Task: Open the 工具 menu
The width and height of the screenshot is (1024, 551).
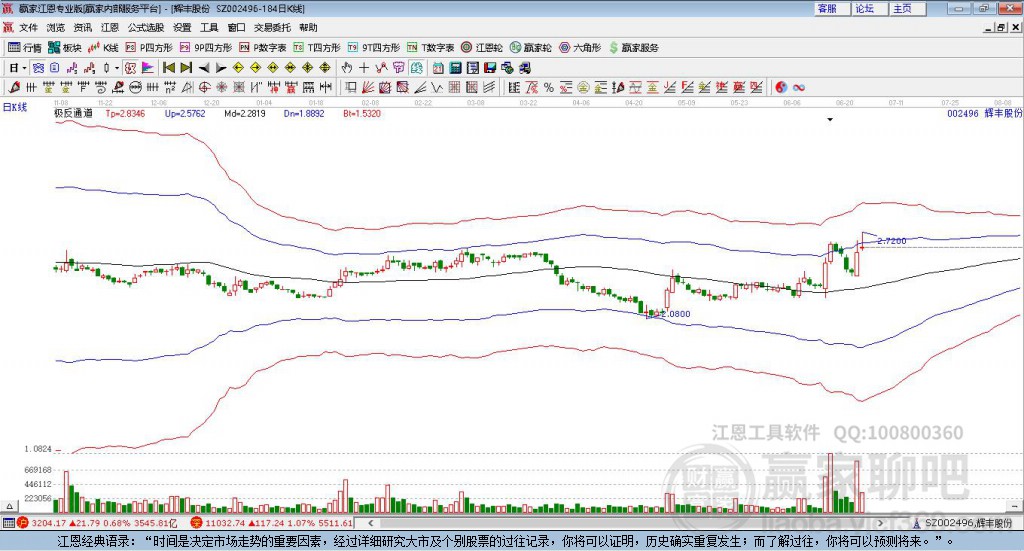Action: (209, 27)
